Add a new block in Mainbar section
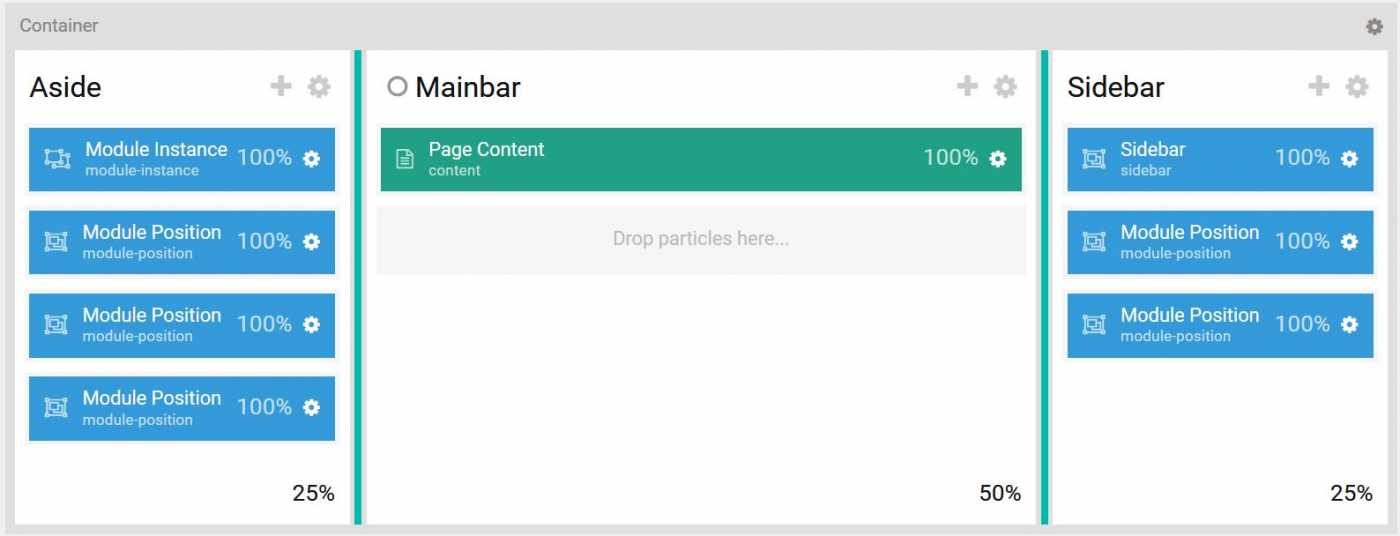 967,87
